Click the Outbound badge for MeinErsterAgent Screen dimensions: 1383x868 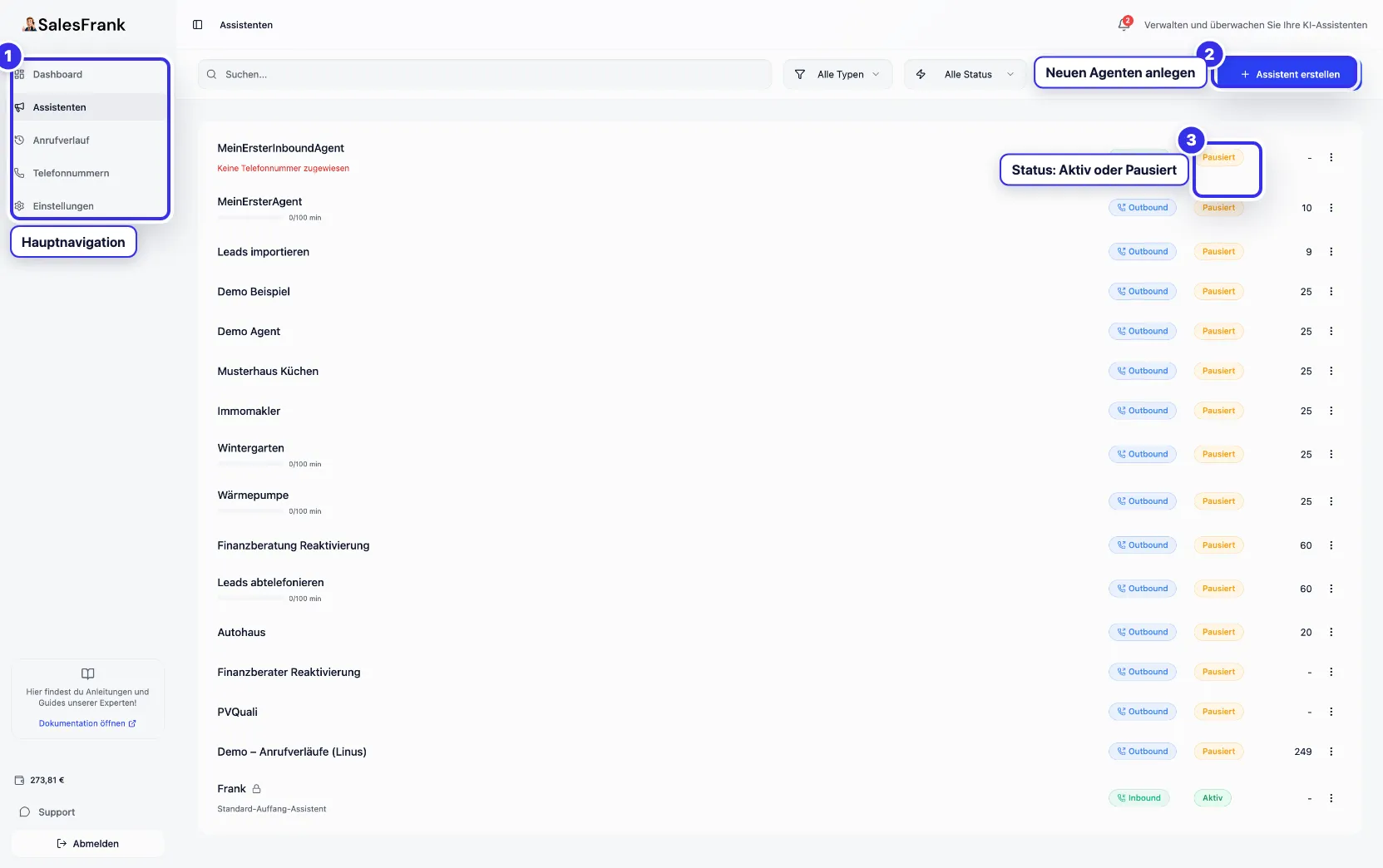coord(1143,208)
